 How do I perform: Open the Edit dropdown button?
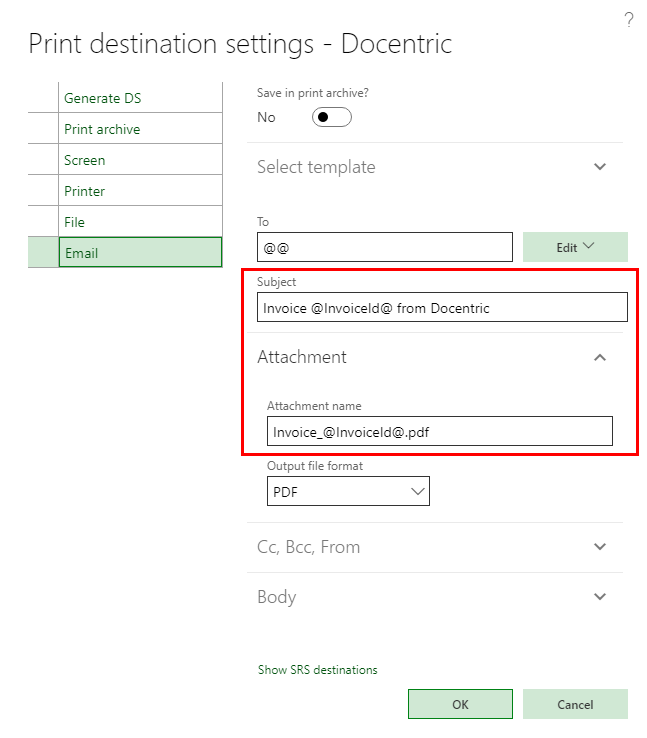tap(575, 247)
